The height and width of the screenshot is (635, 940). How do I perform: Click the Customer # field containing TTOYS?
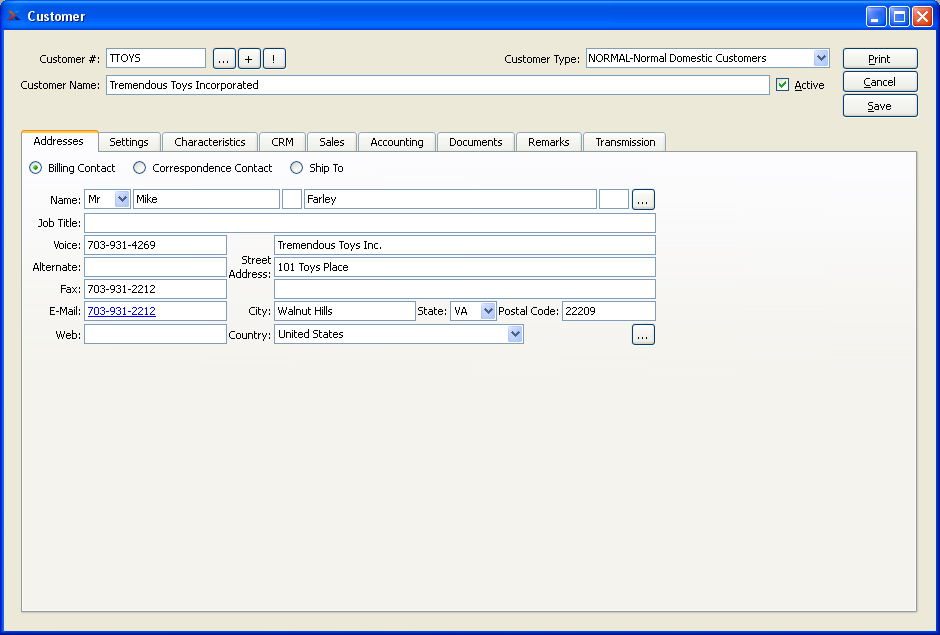[156, 58]
